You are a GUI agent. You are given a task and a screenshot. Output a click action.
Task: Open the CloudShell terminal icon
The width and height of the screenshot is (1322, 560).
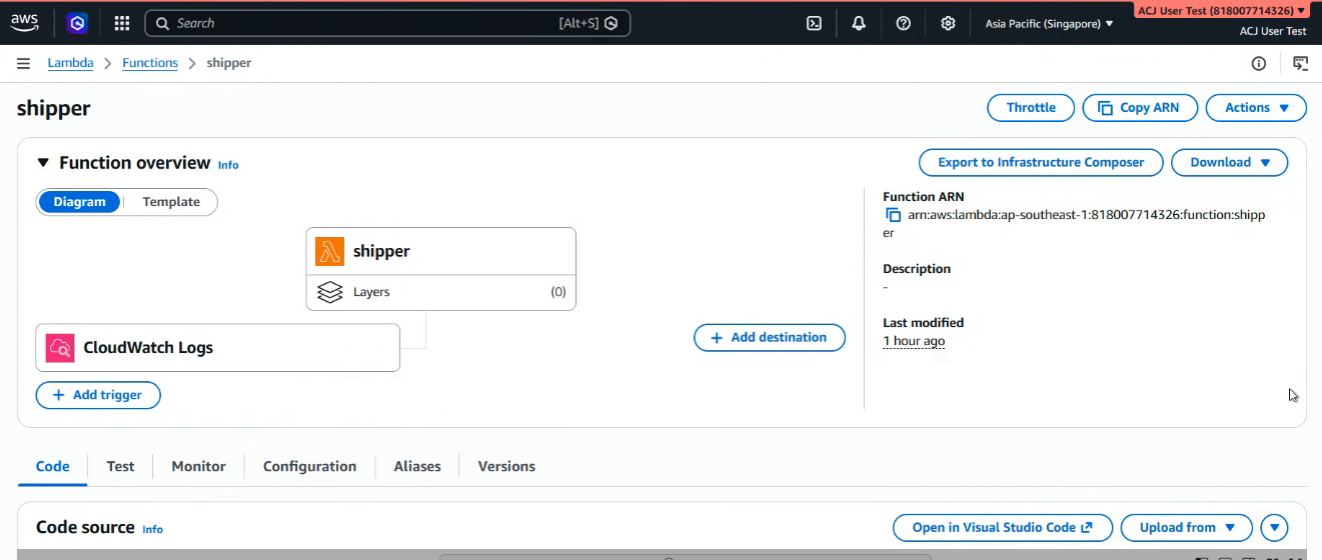click(x=814, y=23)
